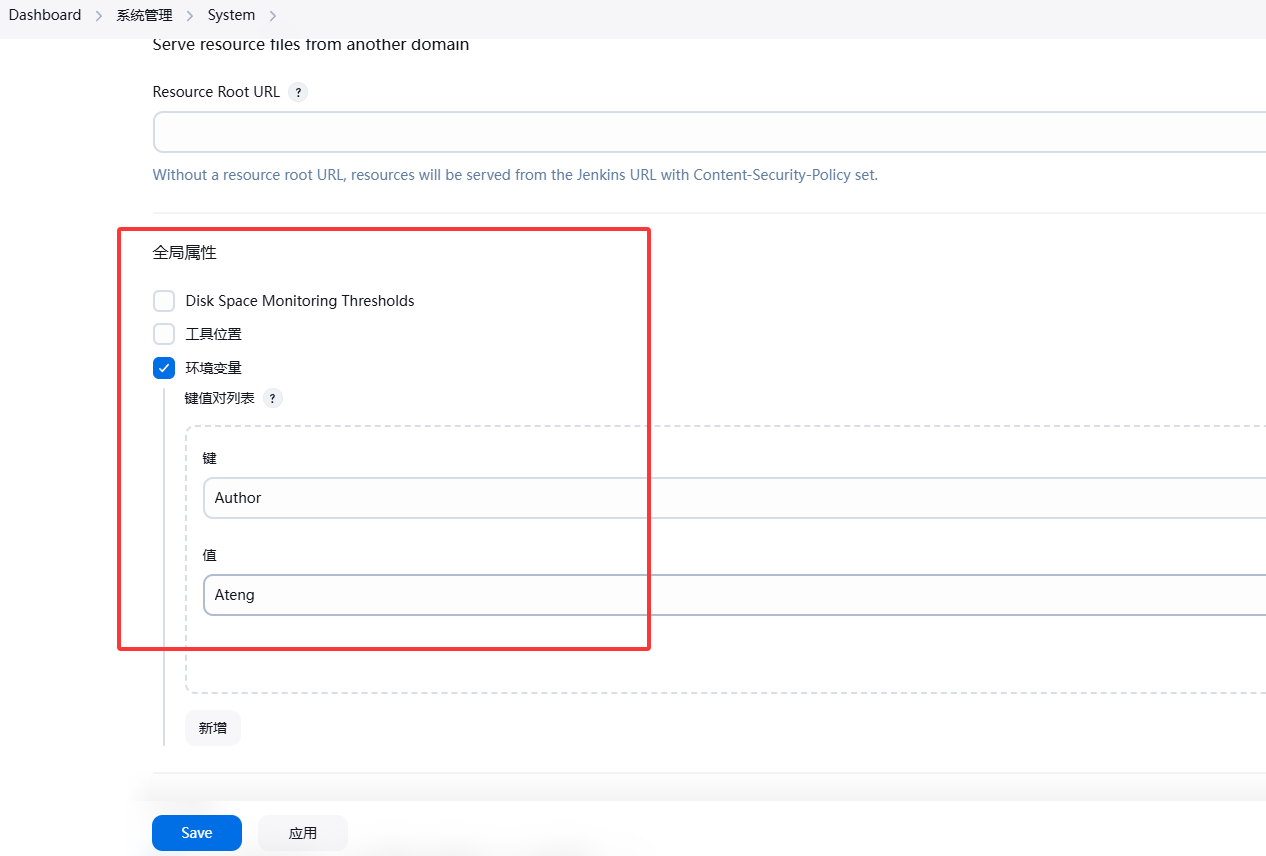Uncheck the 环境变量 checkbox

[x=164, y=368]
